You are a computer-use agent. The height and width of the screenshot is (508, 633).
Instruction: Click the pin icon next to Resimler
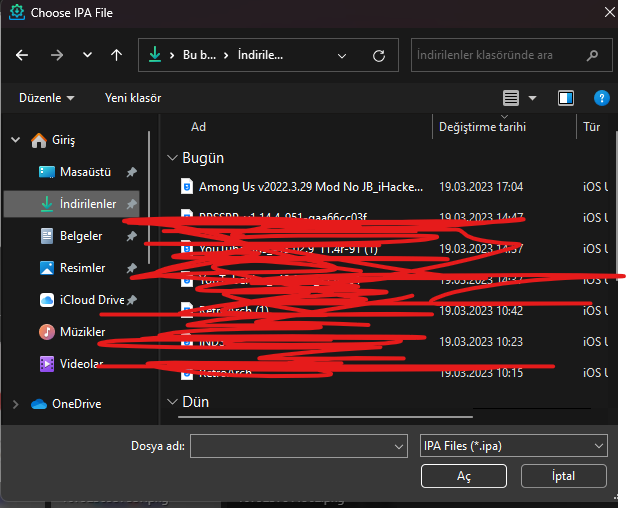coord(132,268)
